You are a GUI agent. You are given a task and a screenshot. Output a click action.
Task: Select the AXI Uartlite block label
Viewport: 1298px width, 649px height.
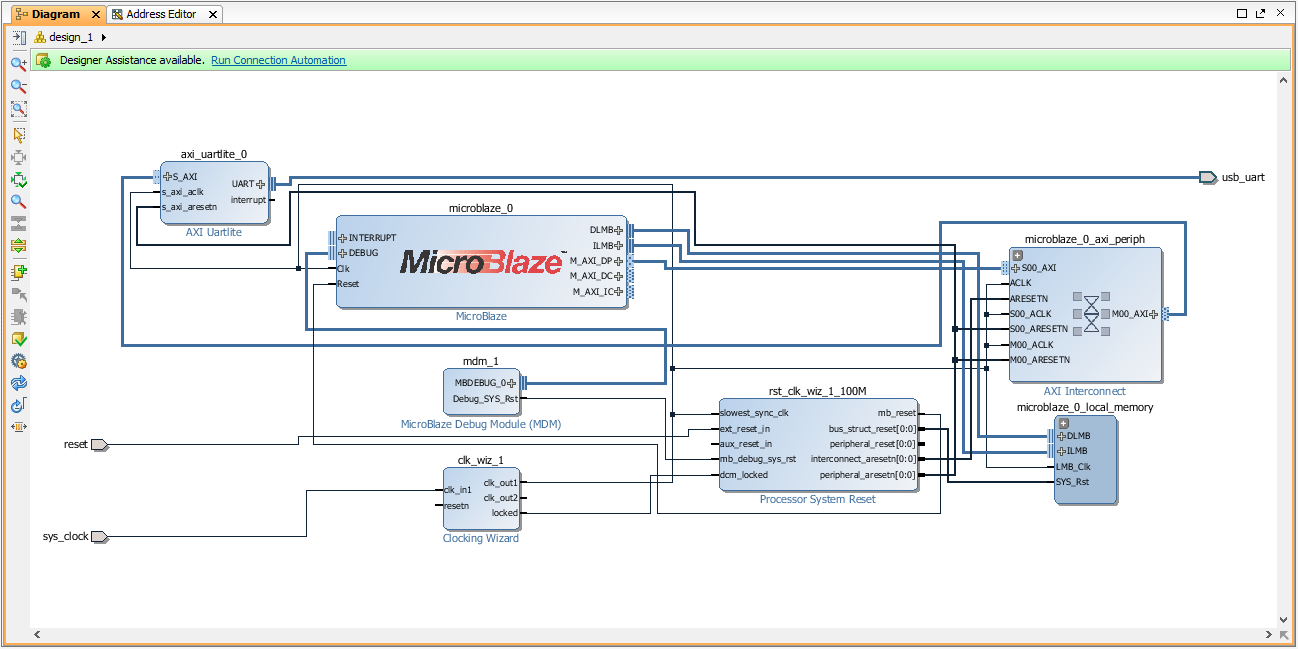214,232
